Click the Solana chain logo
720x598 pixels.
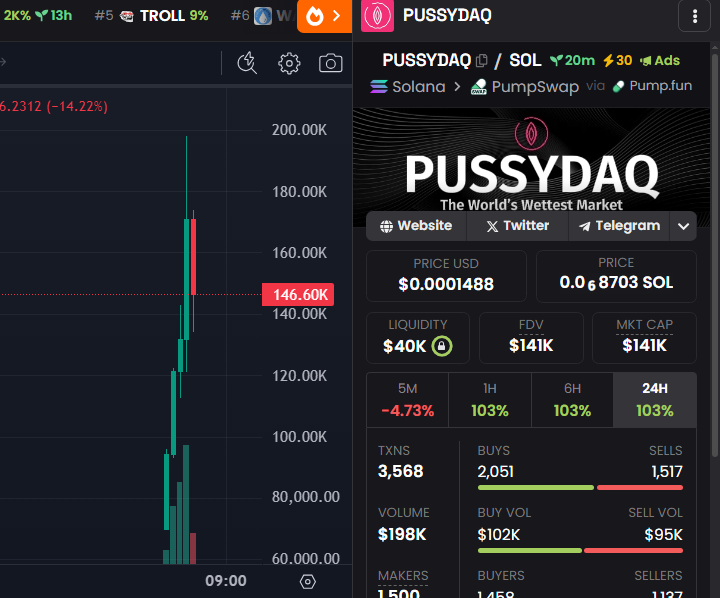[x=379, y=86]
